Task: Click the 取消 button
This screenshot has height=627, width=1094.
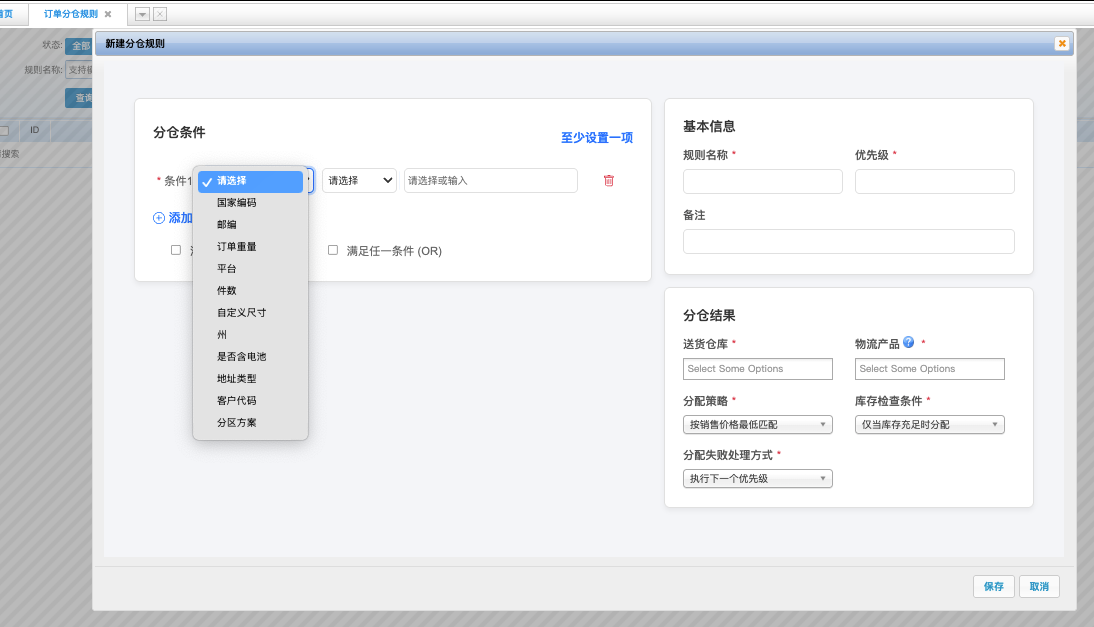Action: (x=1038, y=586)
